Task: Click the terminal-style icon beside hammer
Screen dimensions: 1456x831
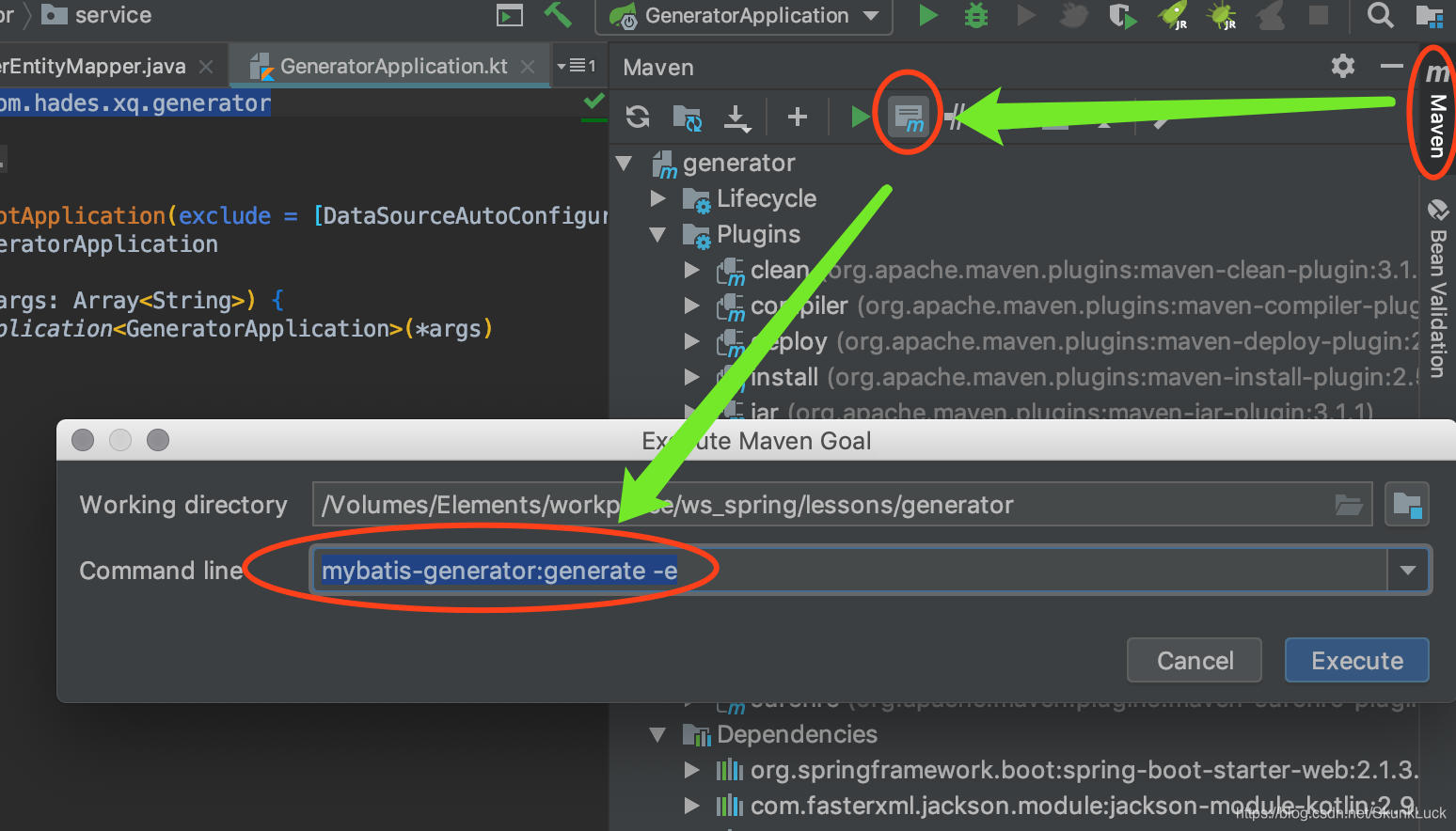Action: tap(510, 15)
